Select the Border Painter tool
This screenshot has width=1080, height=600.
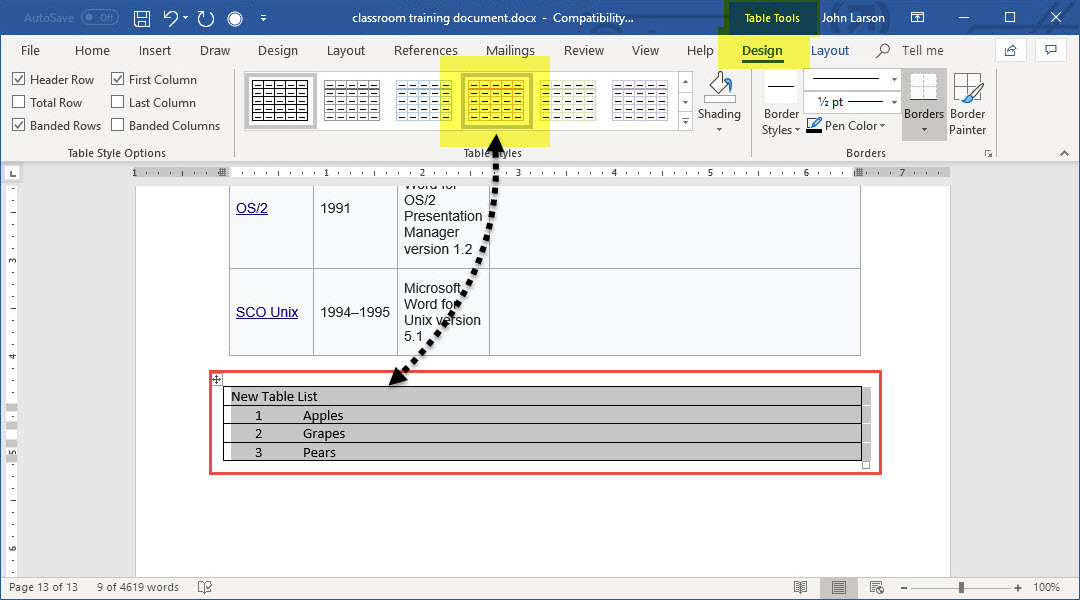pyautogui.click(x=967, y=104)
